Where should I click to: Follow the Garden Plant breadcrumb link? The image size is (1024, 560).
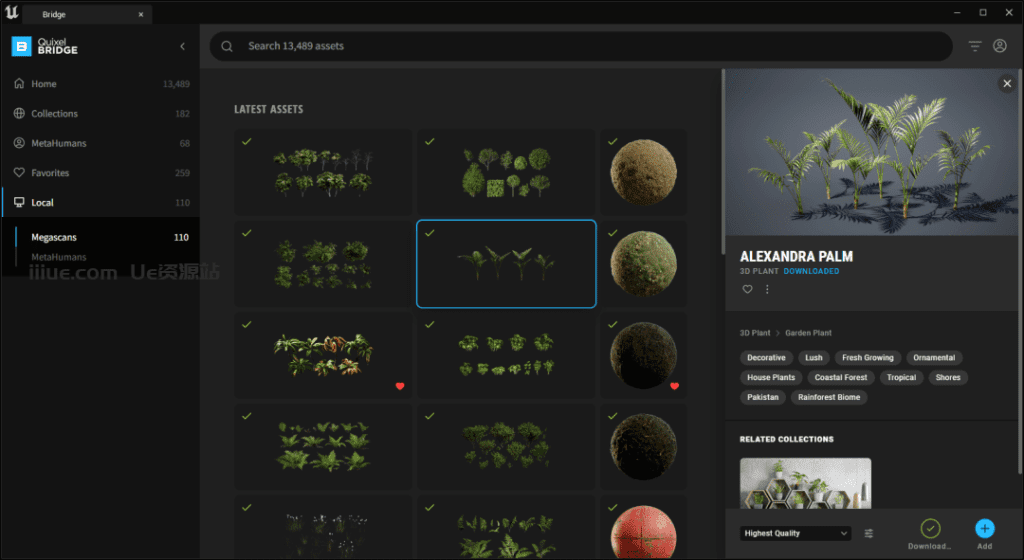coord(808,333)
